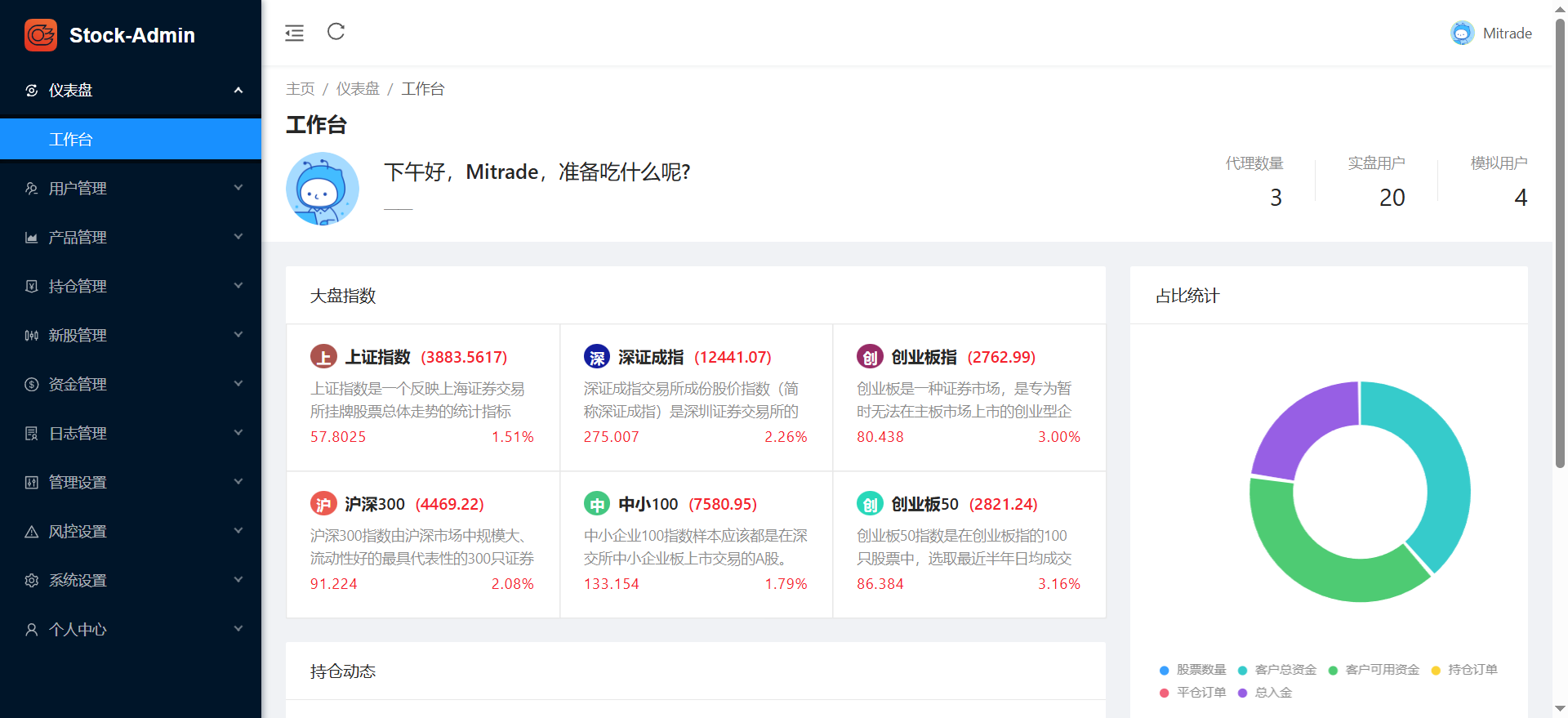Expand the 资金管理 sidebar menu
1568x718 pixels.
pos(131,385)
